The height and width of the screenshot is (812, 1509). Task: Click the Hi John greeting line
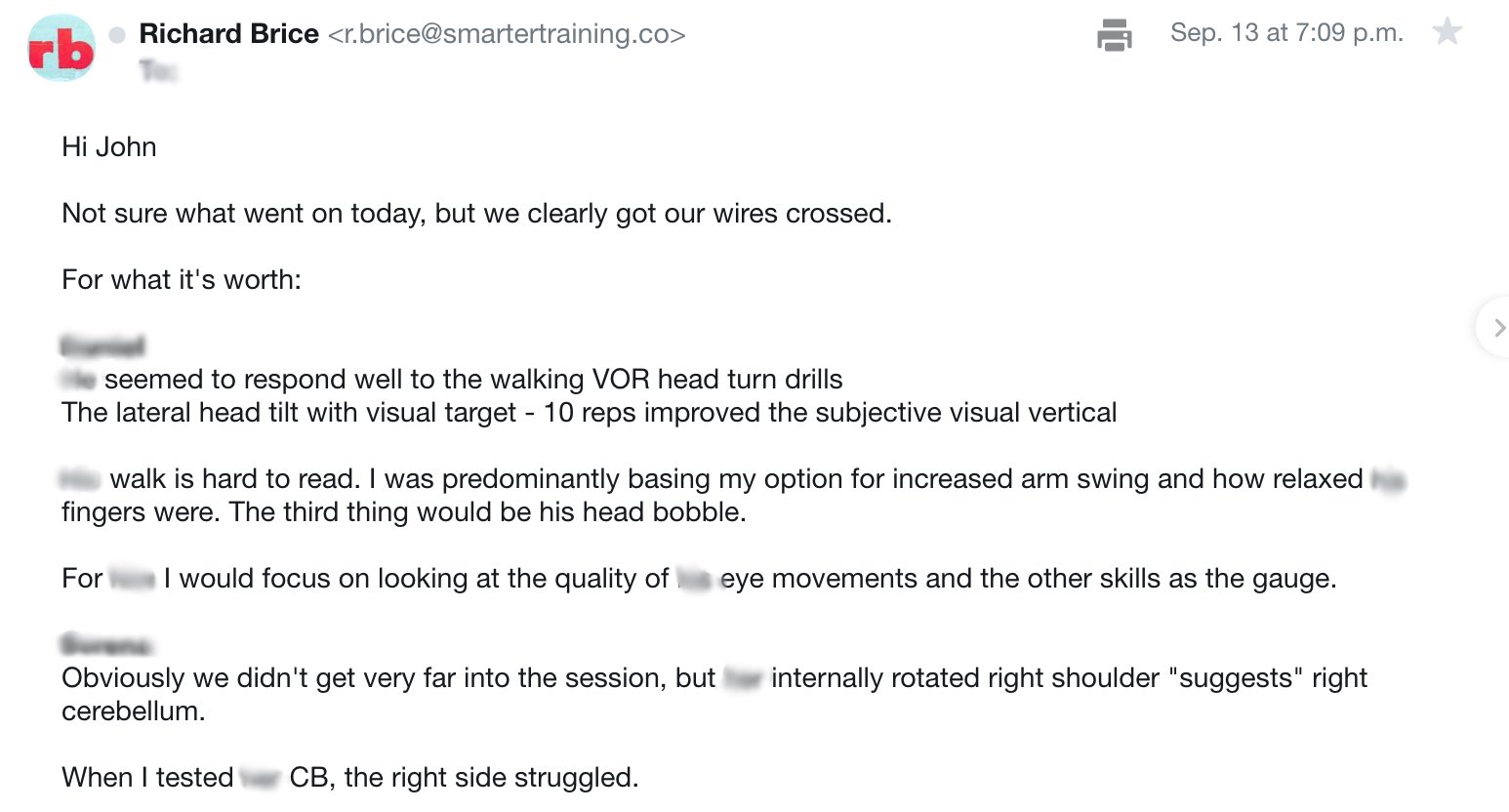109,147
